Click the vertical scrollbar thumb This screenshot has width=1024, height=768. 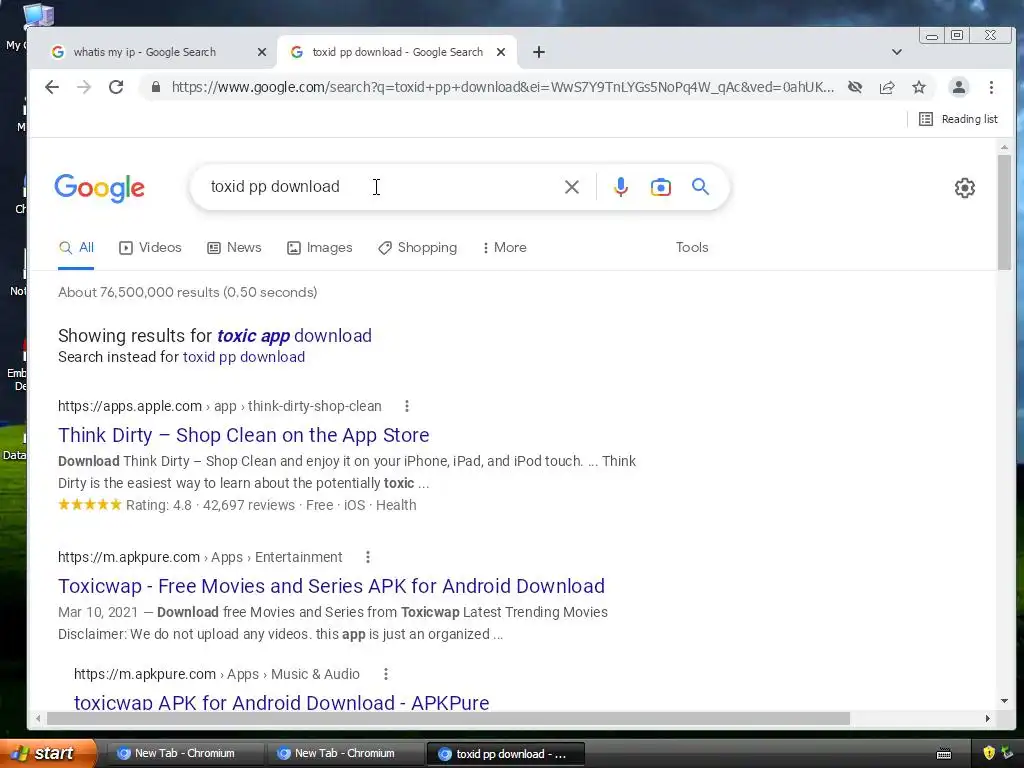(x=1004, y=212)
